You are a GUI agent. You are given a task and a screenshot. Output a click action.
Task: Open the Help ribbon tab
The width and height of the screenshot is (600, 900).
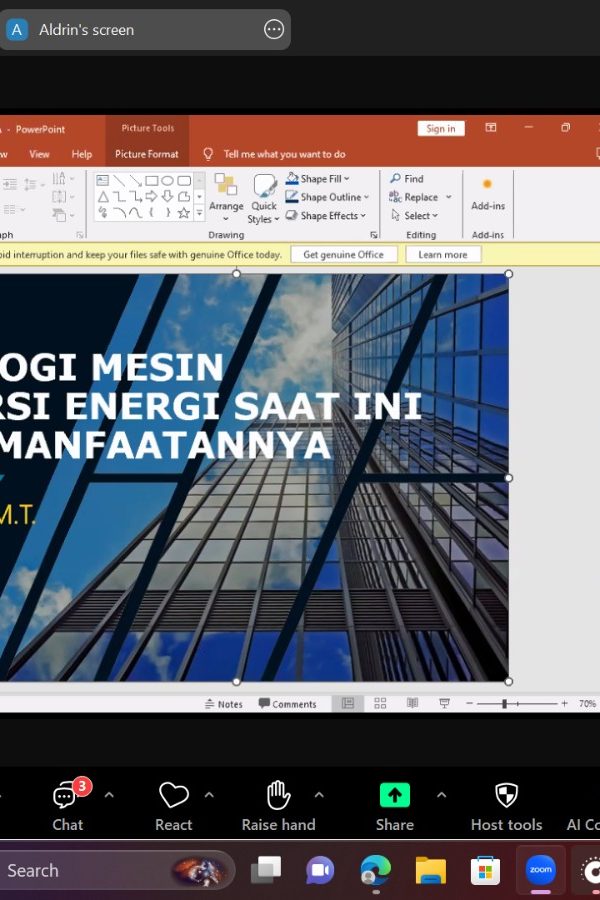[x=82, y=154]
